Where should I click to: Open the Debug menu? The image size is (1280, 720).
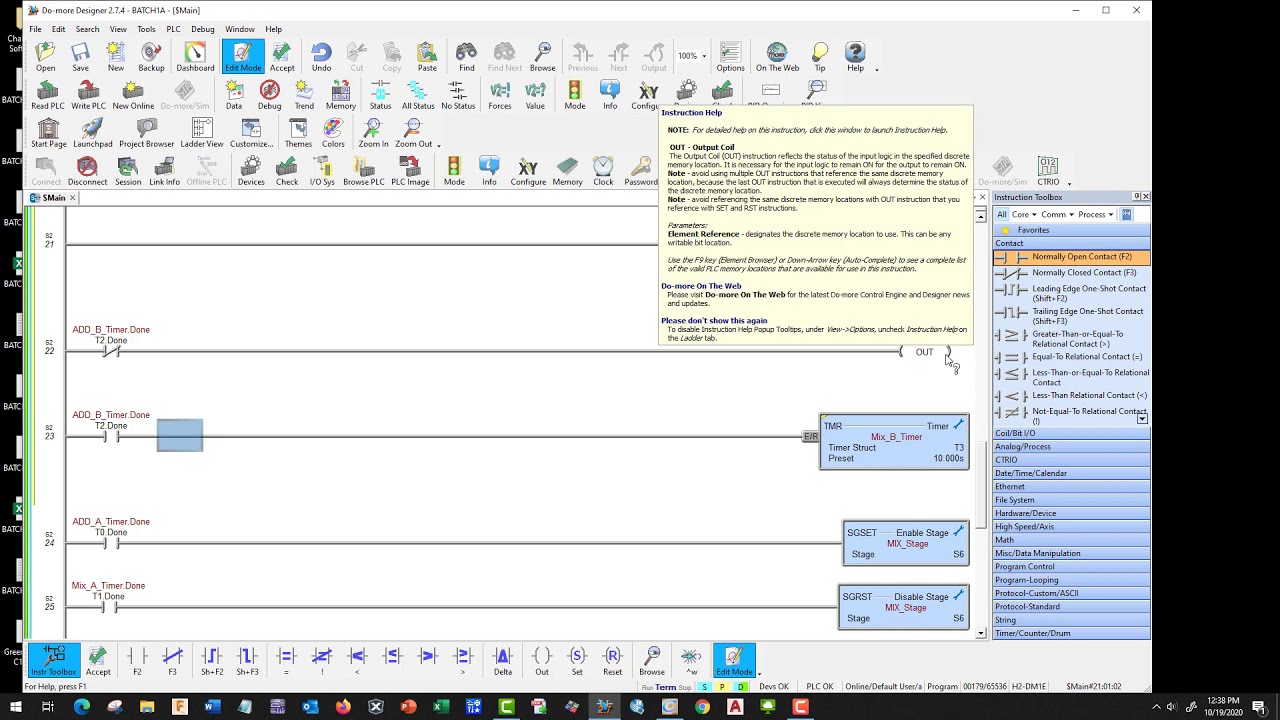click(203, 29)
